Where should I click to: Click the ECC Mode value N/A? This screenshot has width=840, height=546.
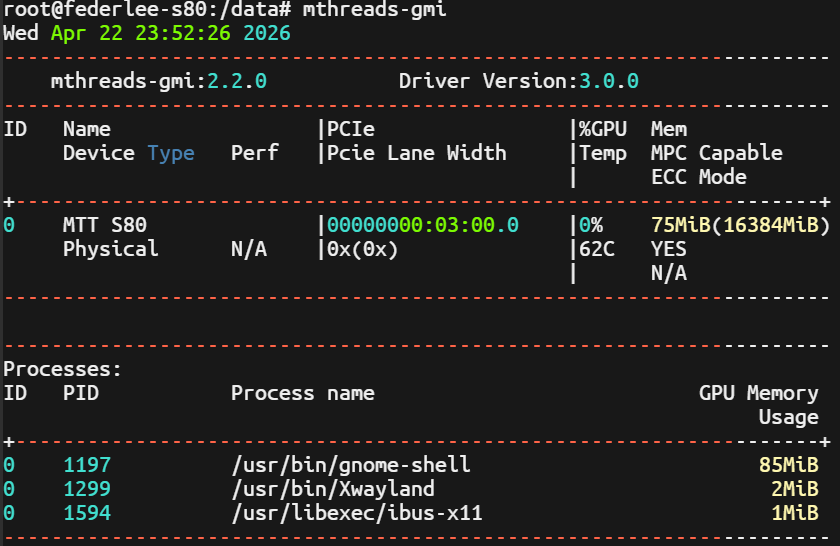669,273
